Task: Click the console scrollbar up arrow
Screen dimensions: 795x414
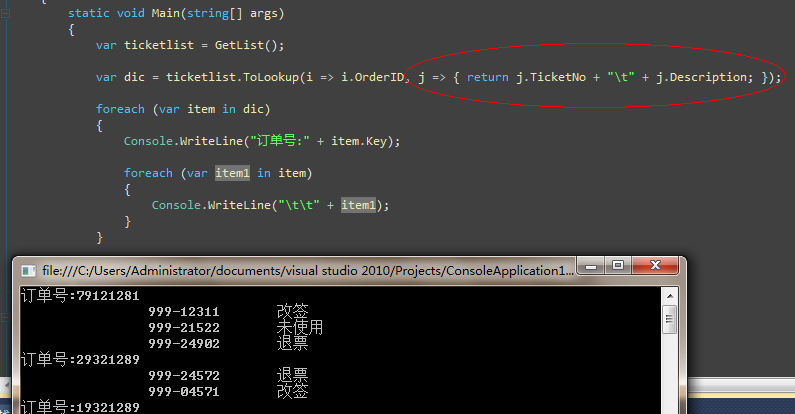Action: (670, 296)
